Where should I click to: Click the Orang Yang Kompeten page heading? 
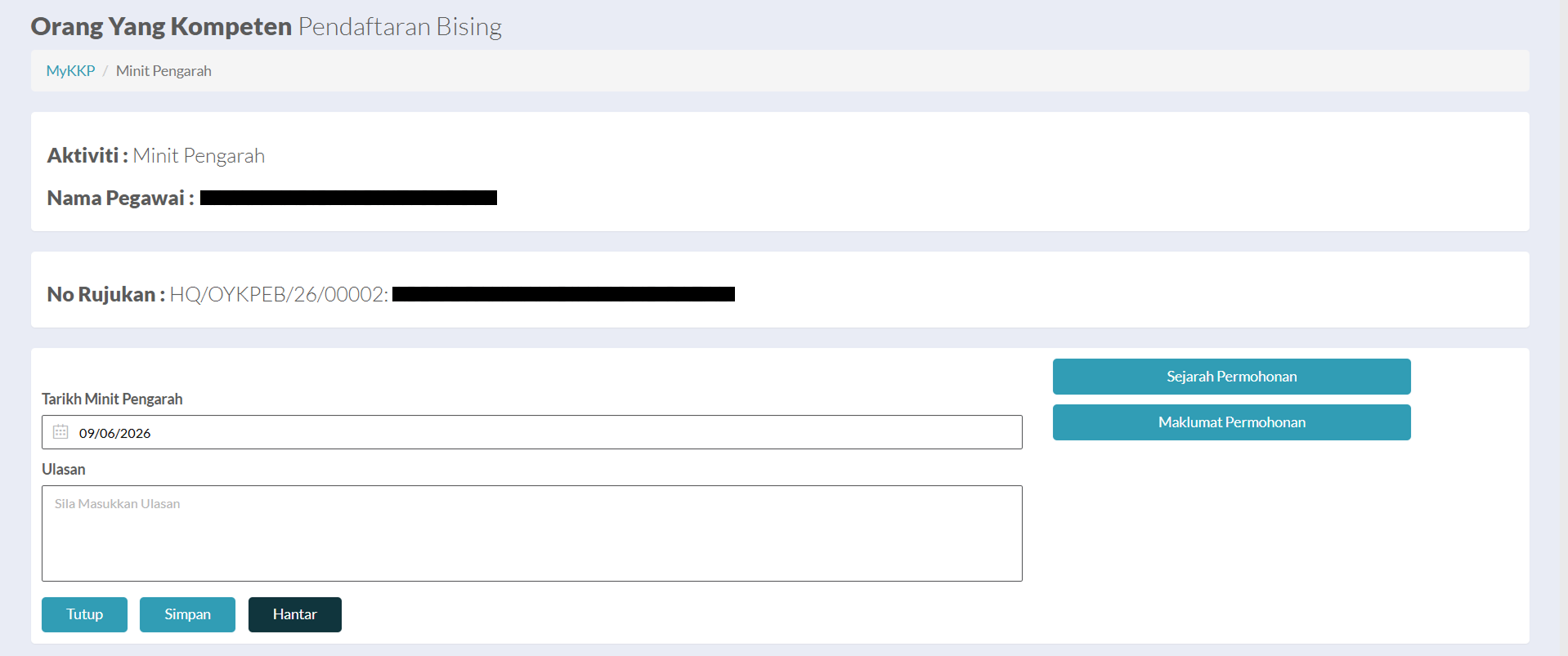(161, 26)
